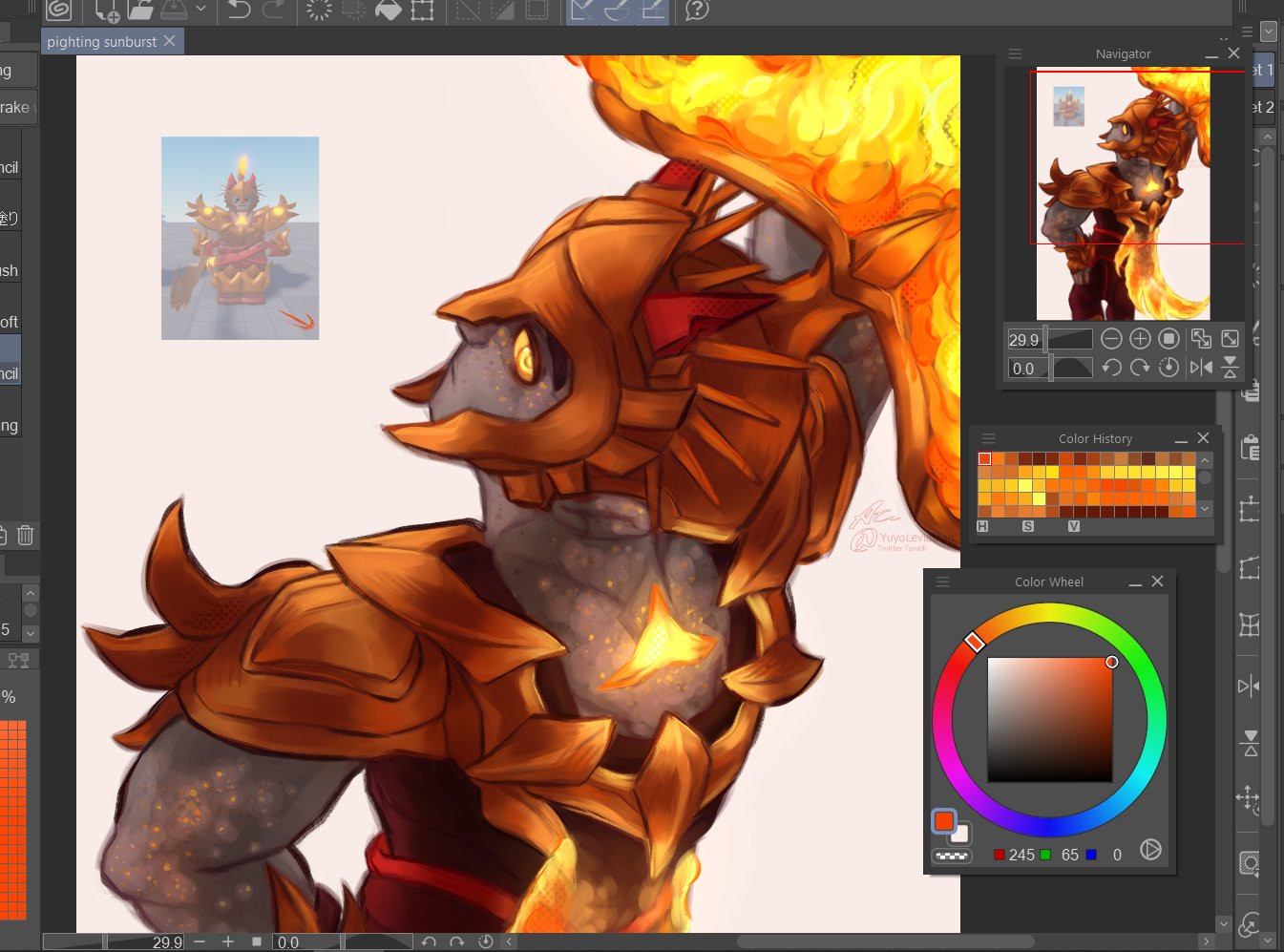The width and height of the screenshot is (1284, 952).
Task: Fill with the paint bucket icon
Action: point(388,10)
